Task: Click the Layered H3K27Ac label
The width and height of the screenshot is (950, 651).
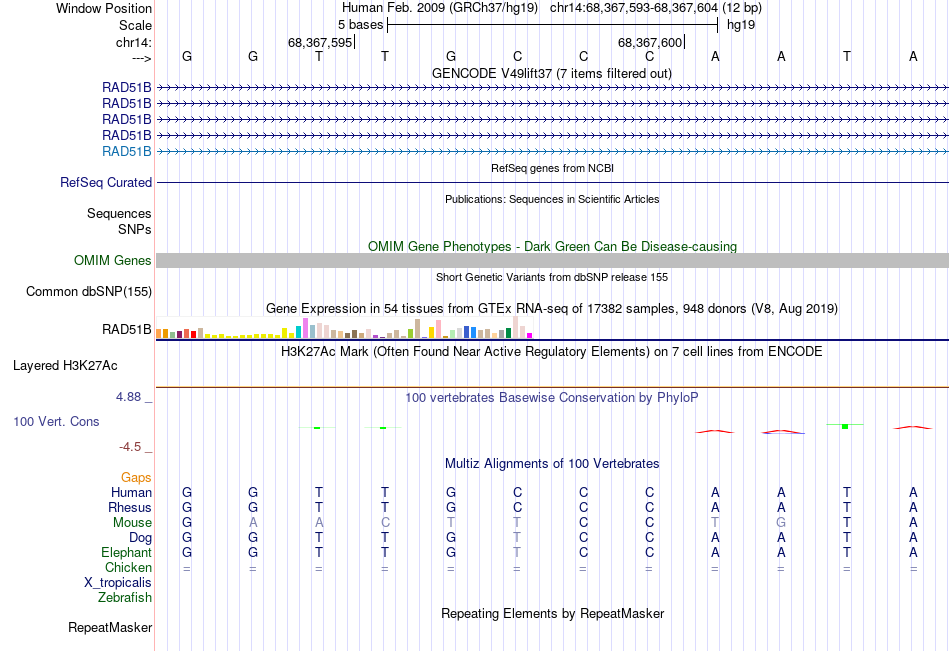Action: (x=65, y=366)
